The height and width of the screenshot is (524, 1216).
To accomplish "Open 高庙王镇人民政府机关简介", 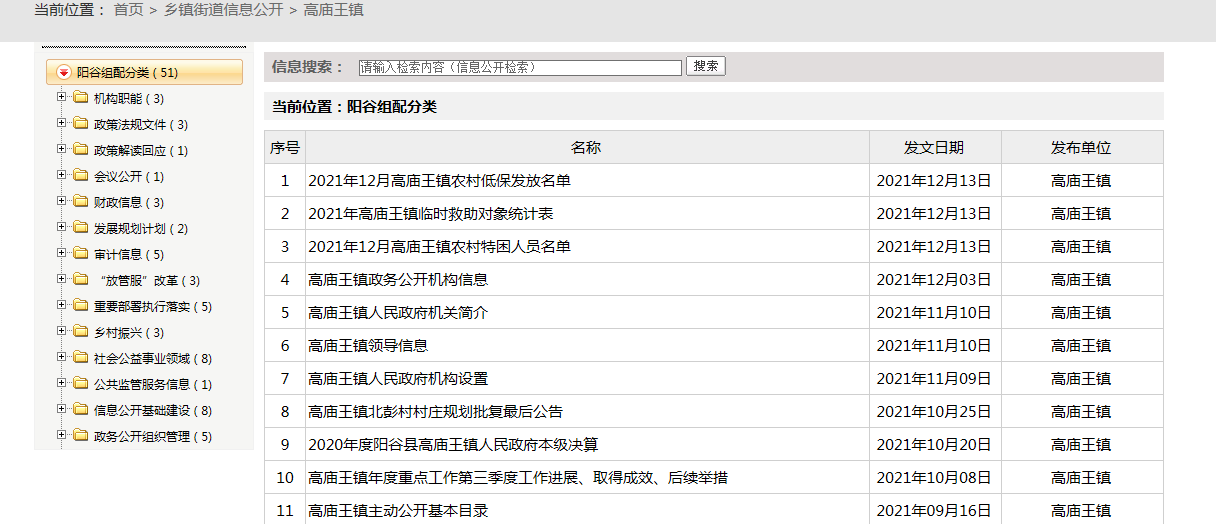I will click(398, 313).
